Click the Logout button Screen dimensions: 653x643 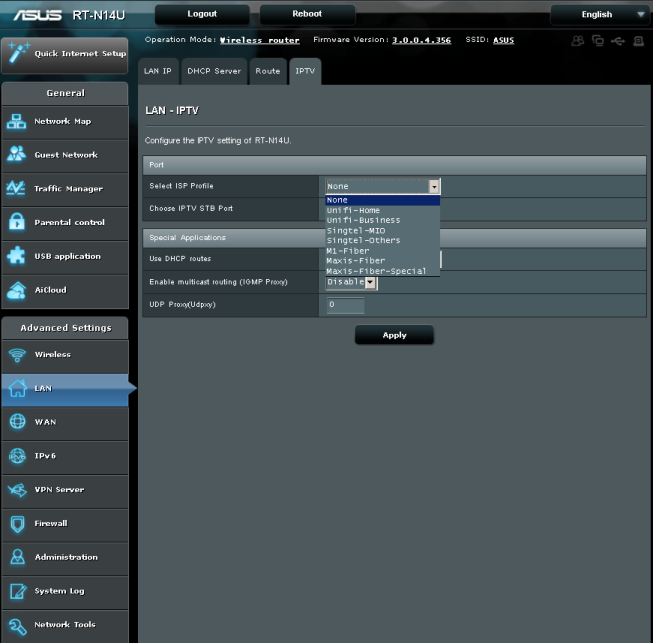tap(202, 14)
